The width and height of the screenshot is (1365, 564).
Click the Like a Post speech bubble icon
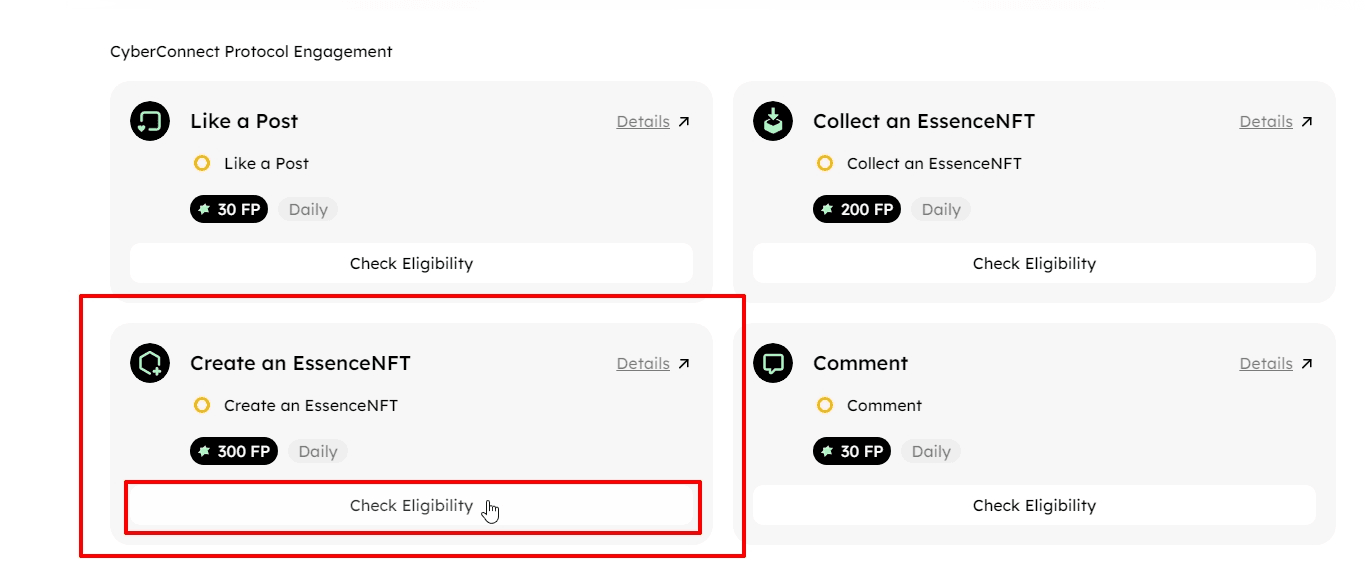(150, 121)
